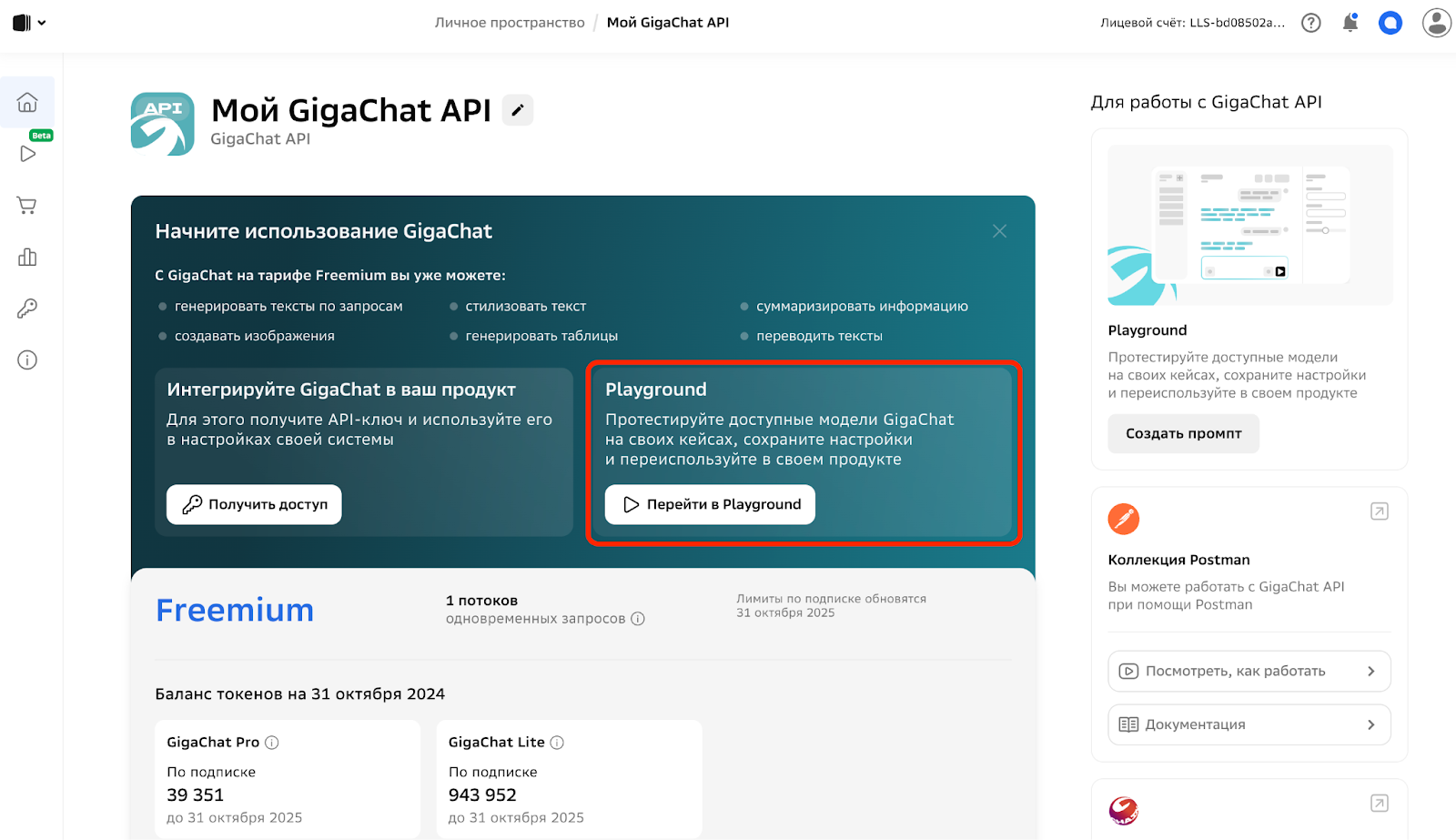
Task: Click the Postman logo icon
Action: 1124,519
